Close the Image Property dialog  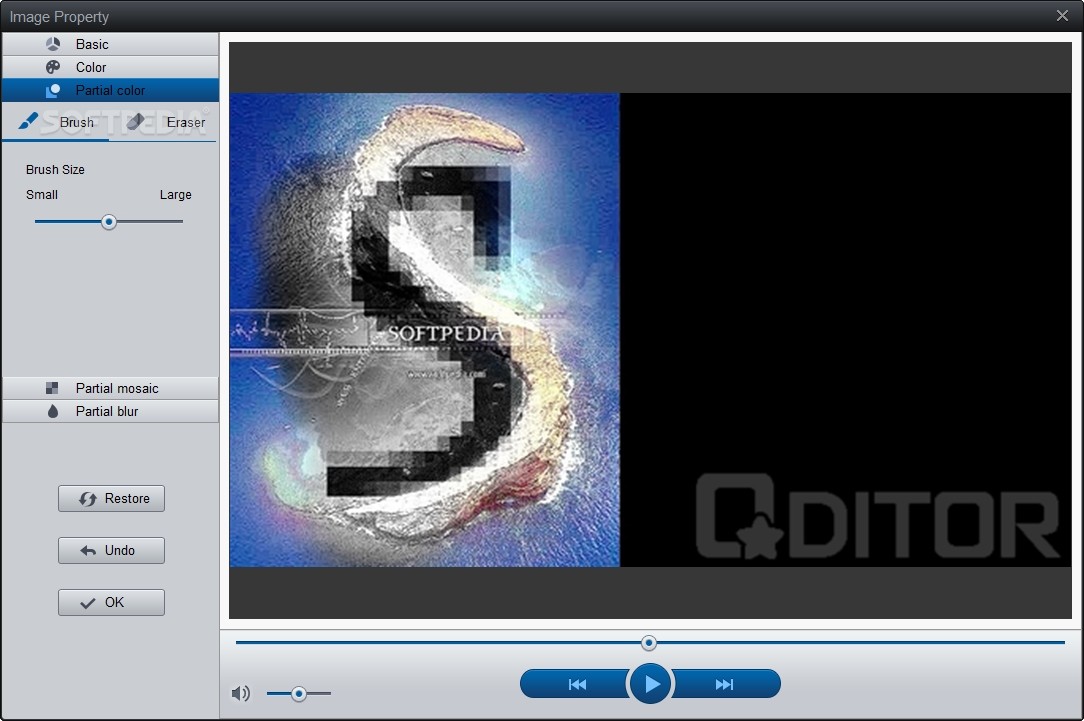(x=1063, y=15)
